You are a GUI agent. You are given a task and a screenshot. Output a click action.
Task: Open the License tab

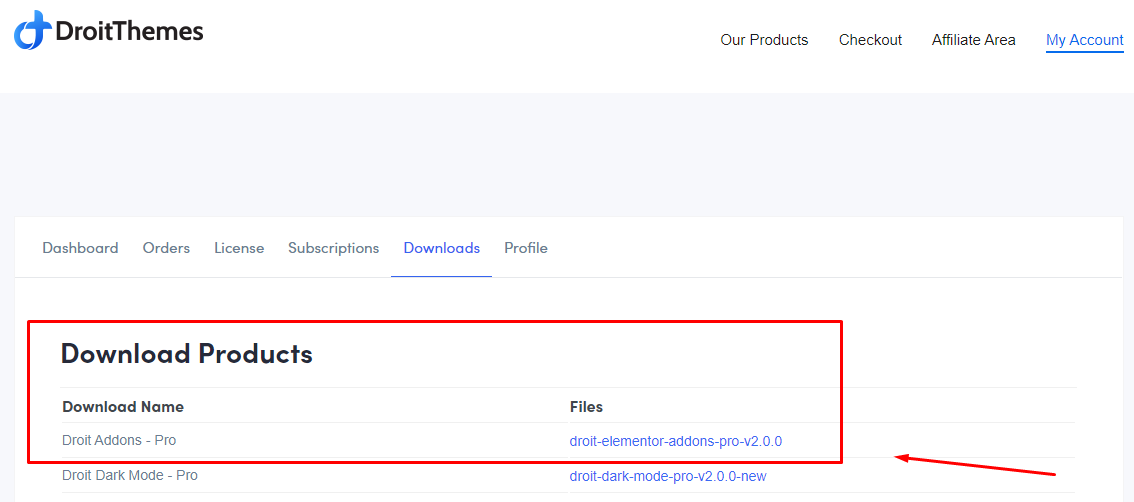239,248
